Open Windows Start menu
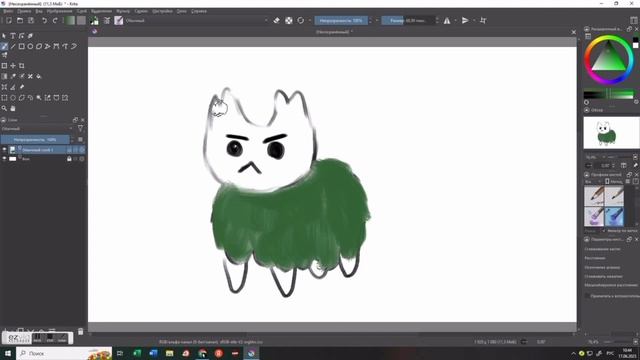This screenshot has width=640, height=360. click(8, 353)
